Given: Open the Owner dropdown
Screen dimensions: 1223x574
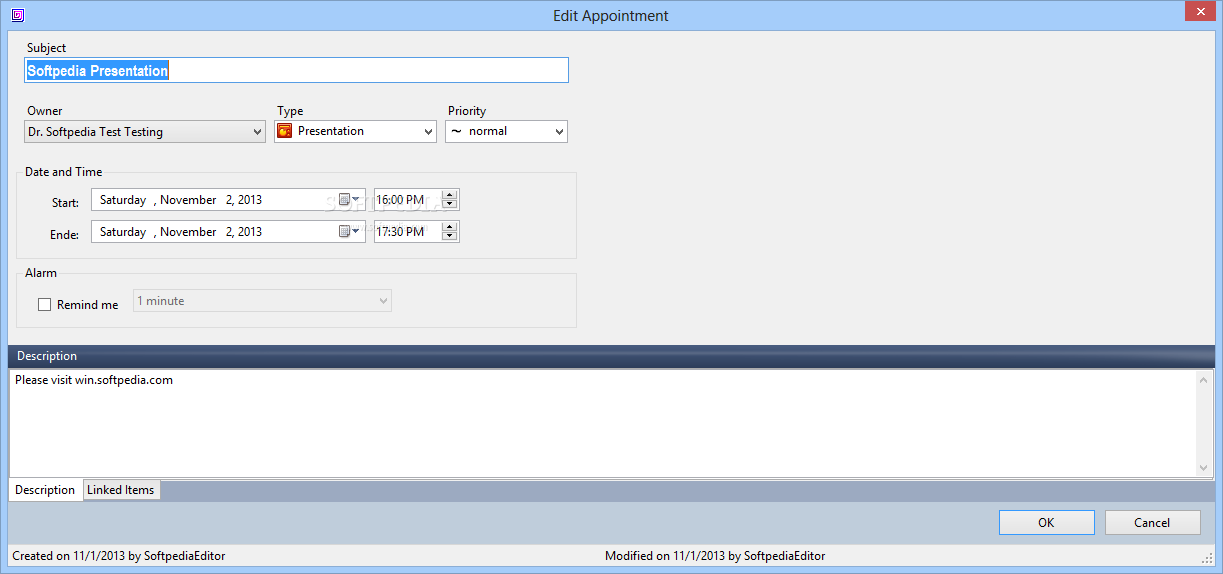Looking at the screenshot, I should click(x=258, y=131).
